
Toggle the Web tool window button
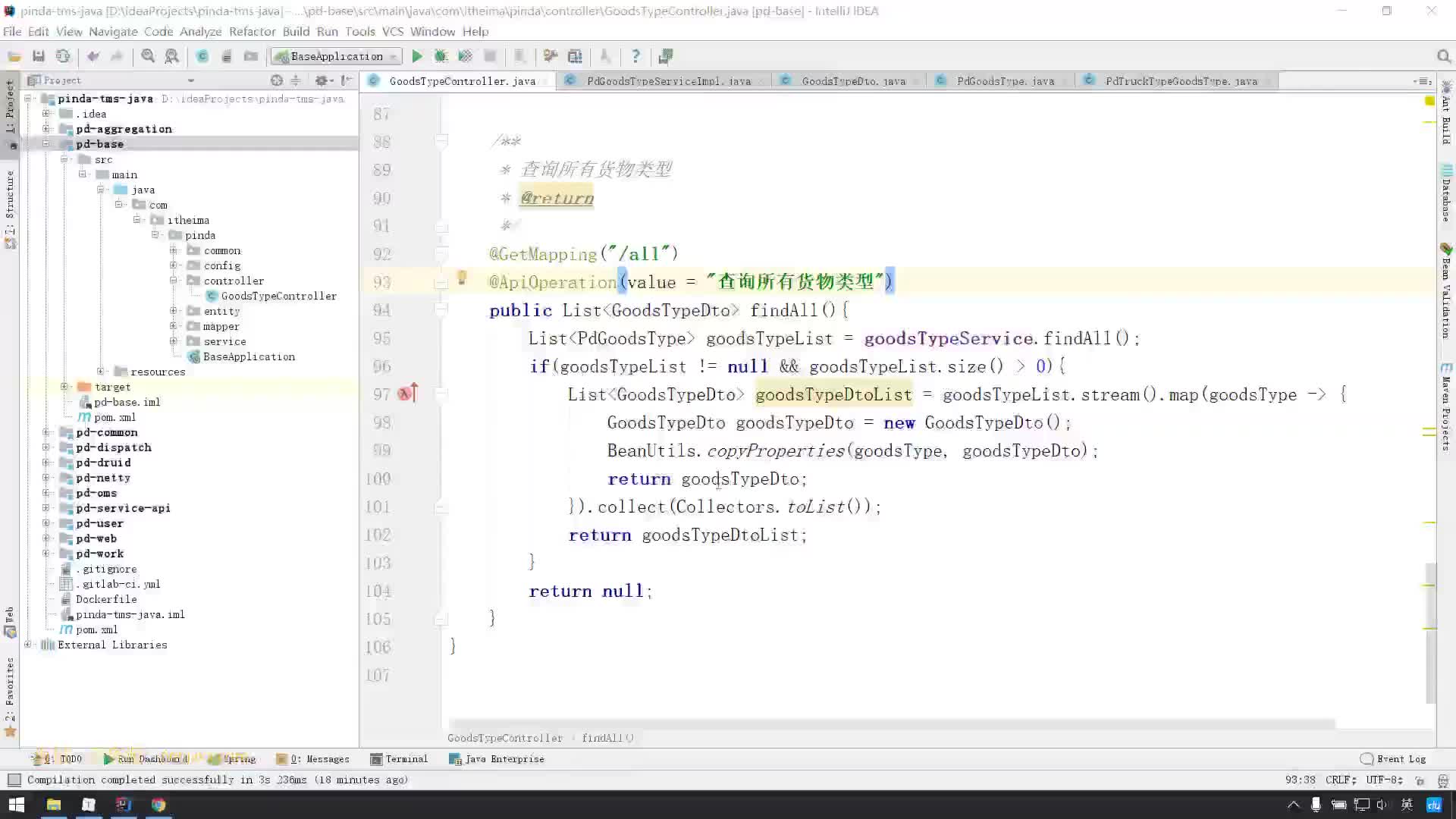[x=10, y=622]
